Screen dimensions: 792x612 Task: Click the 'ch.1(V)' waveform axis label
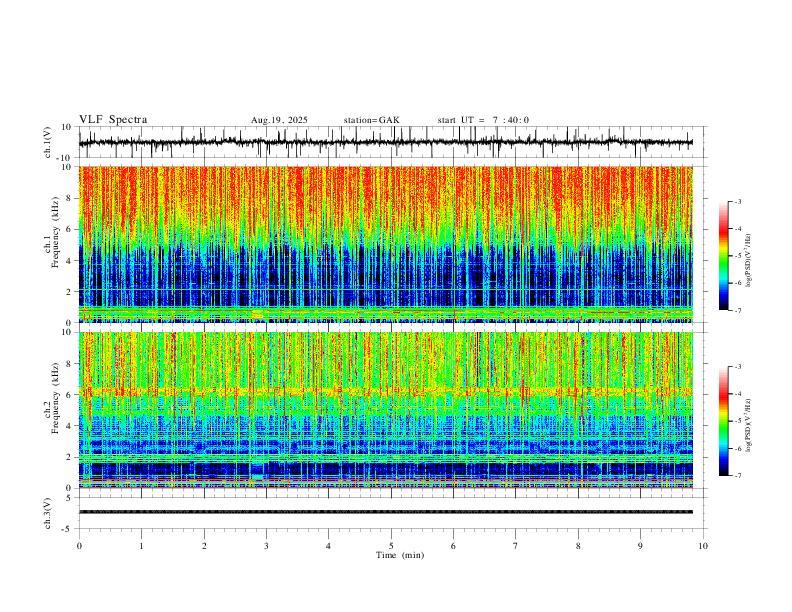pyautogui.click(x=48, y=142)
